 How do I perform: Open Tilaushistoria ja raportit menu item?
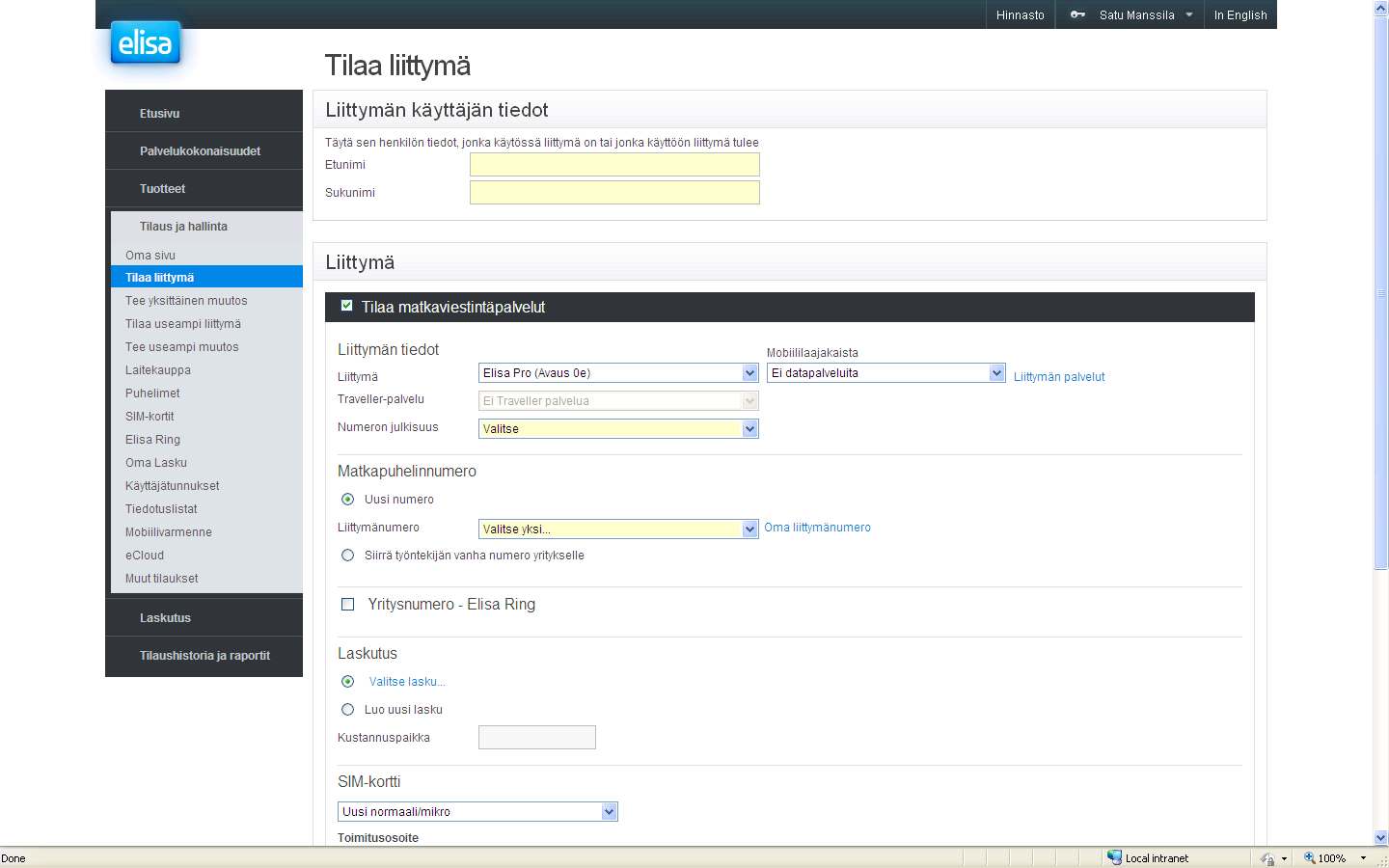click(204, 655)
